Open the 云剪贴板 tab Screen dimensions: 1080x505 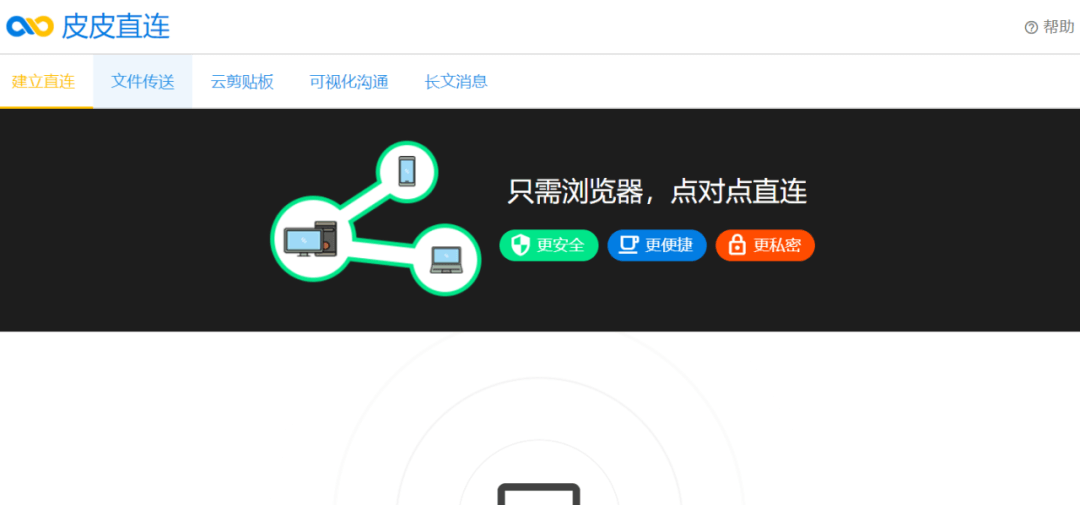click(242, 82)
